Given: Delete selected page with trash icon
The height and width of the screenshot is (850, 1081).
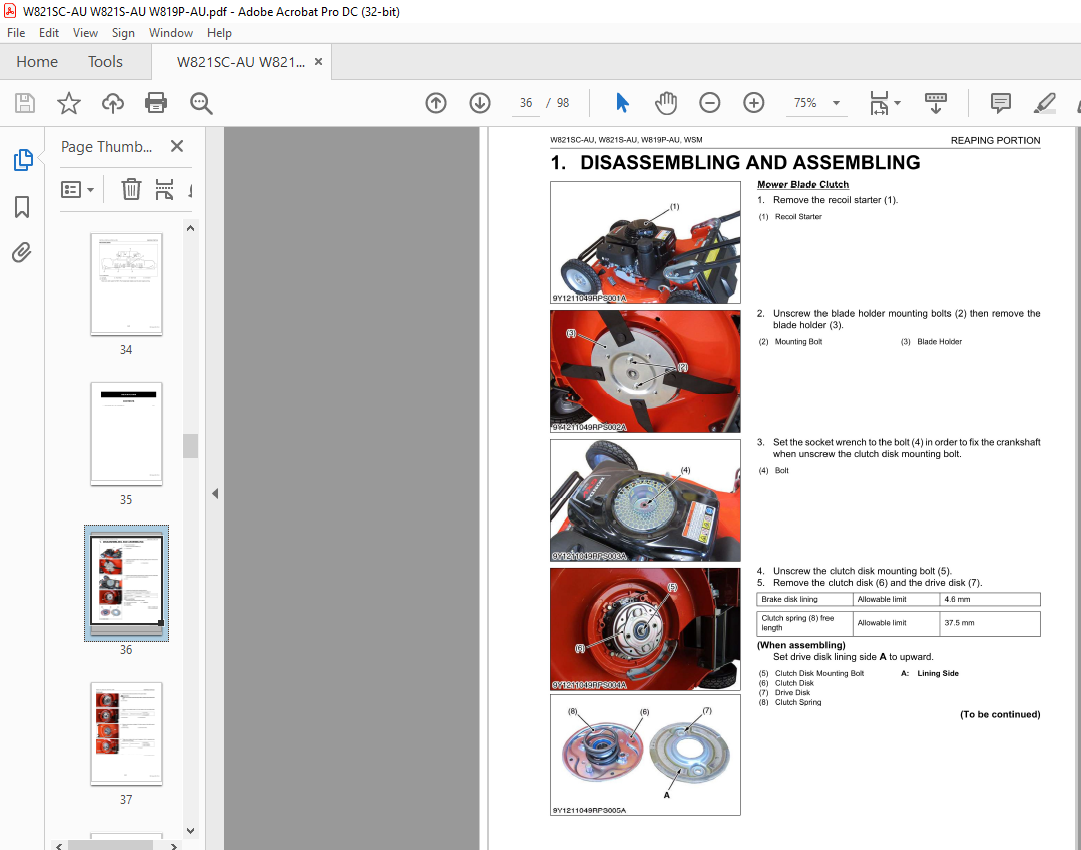Looking at the screenshot, I should [x=131, y=189].
